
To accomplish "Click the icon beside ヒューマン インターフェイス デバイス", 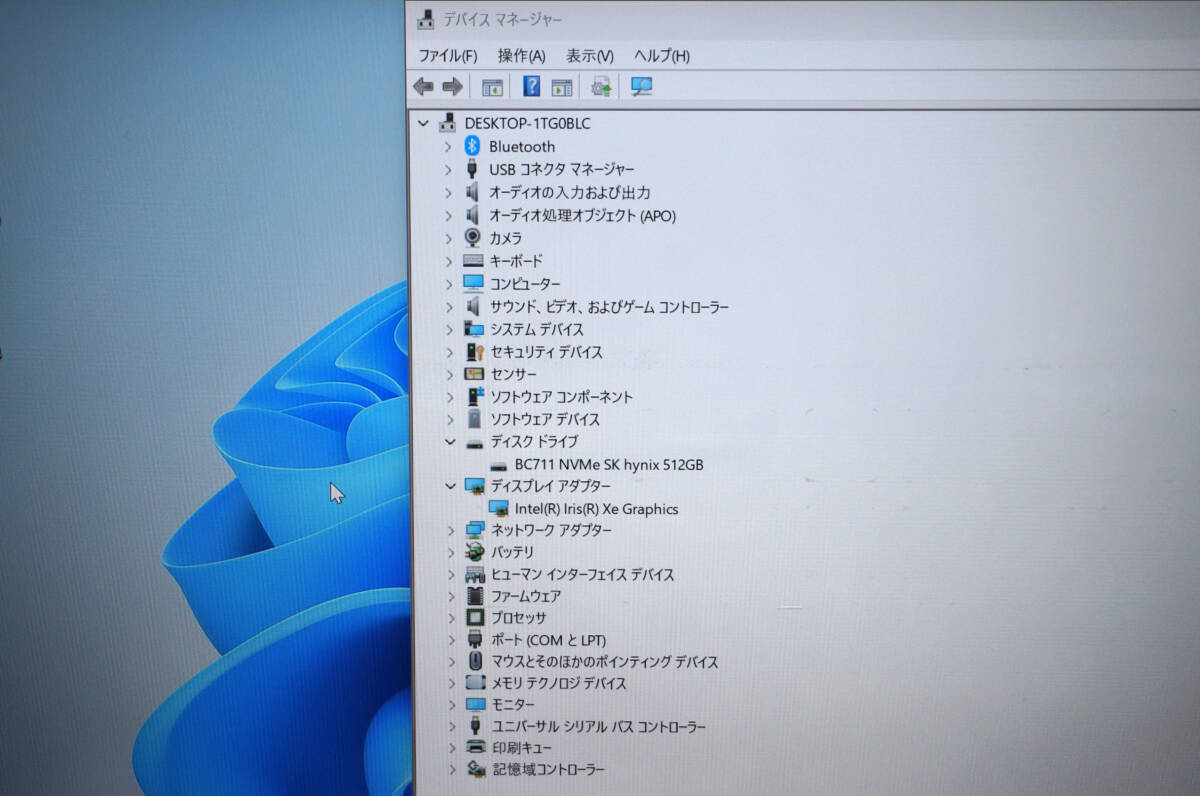I will (476, 575).
